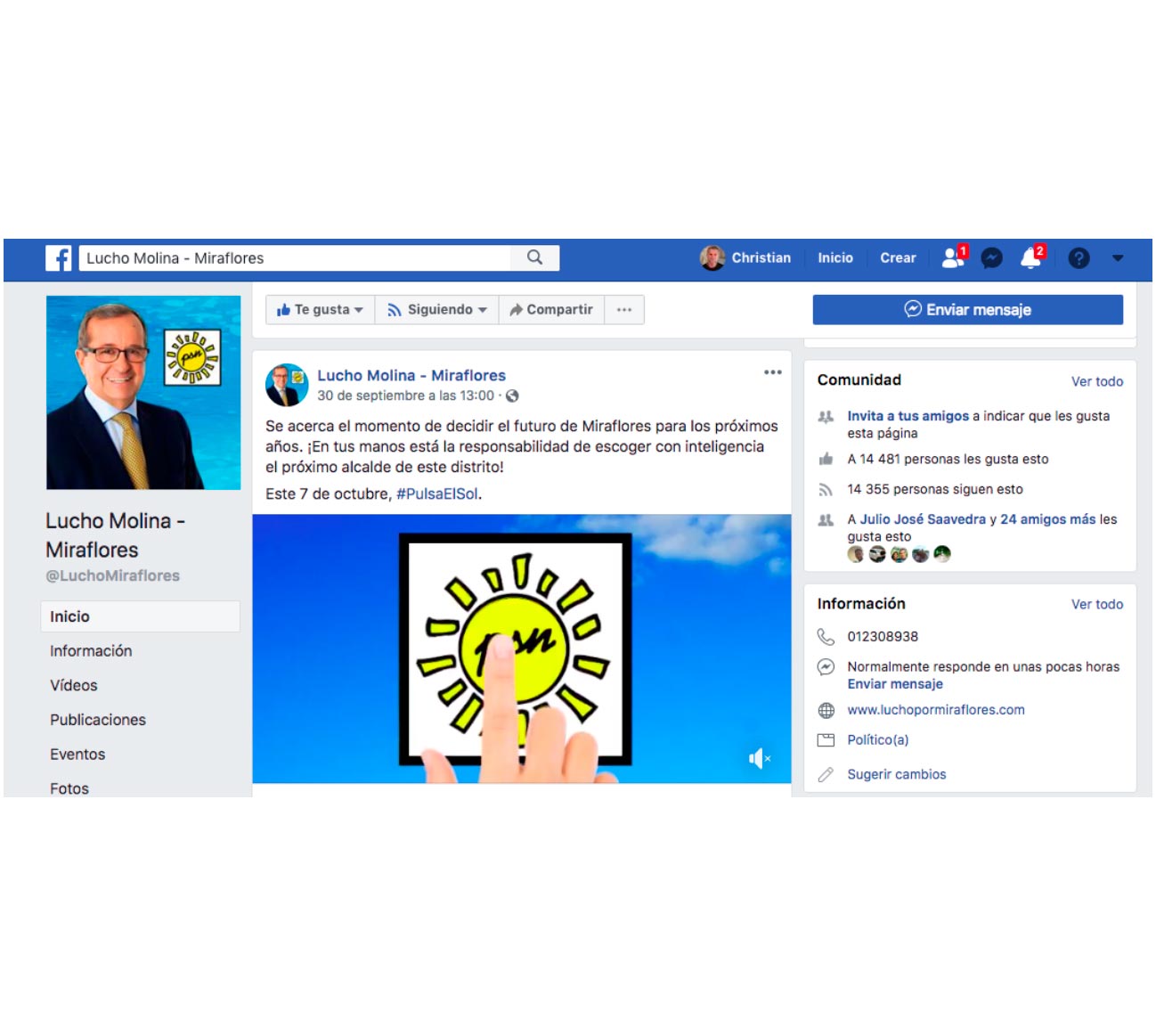
Task: Select Información in the left sidebar
Action: [91, 651]
